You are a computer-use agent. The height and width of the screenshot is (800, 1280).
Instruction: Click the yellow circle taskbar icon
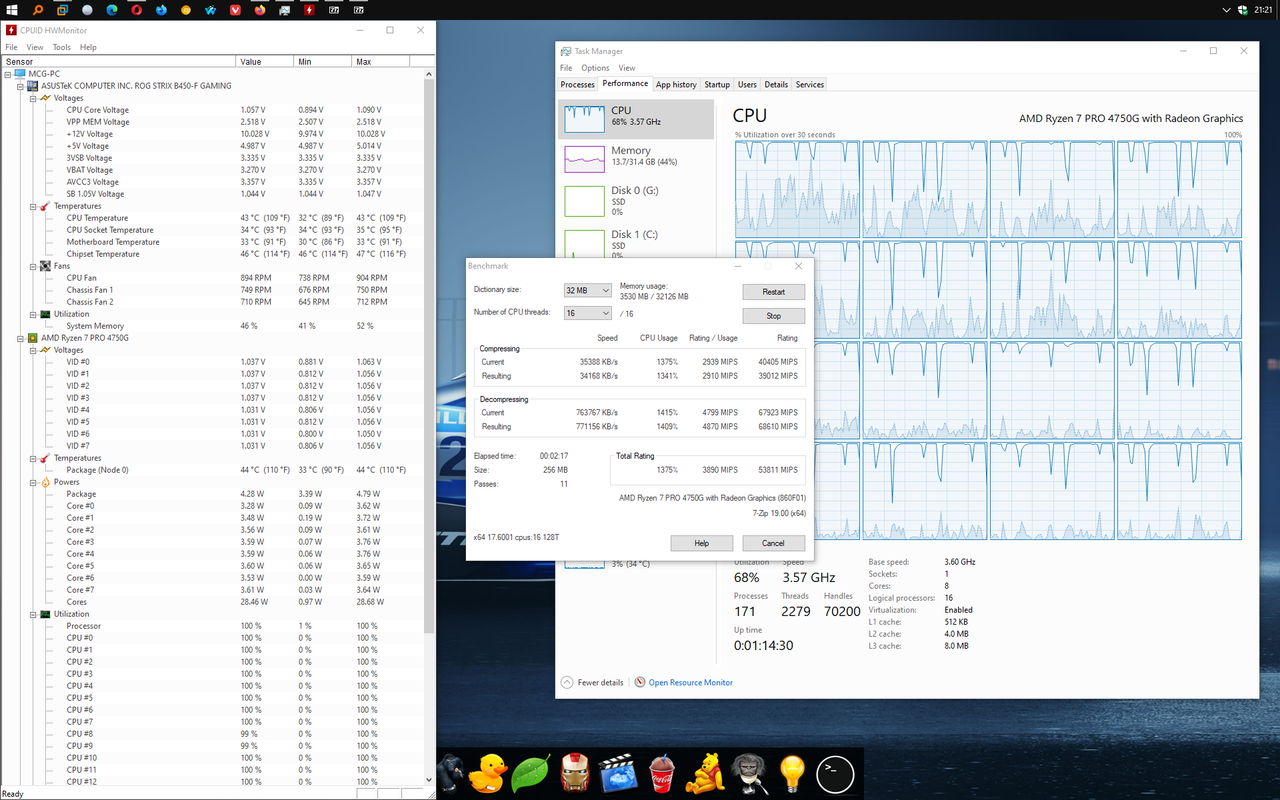[186, 10]
